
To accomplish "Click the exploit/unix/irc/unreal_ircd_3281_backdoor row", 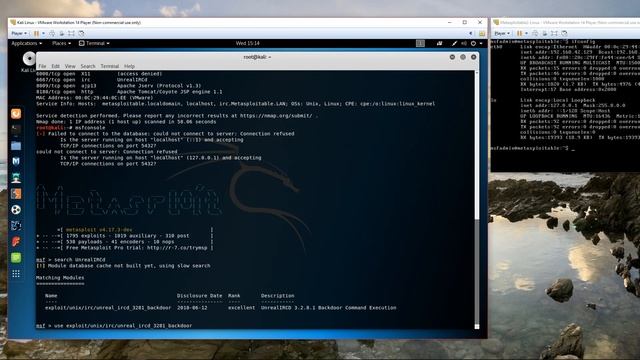I will tap(220, 308).
